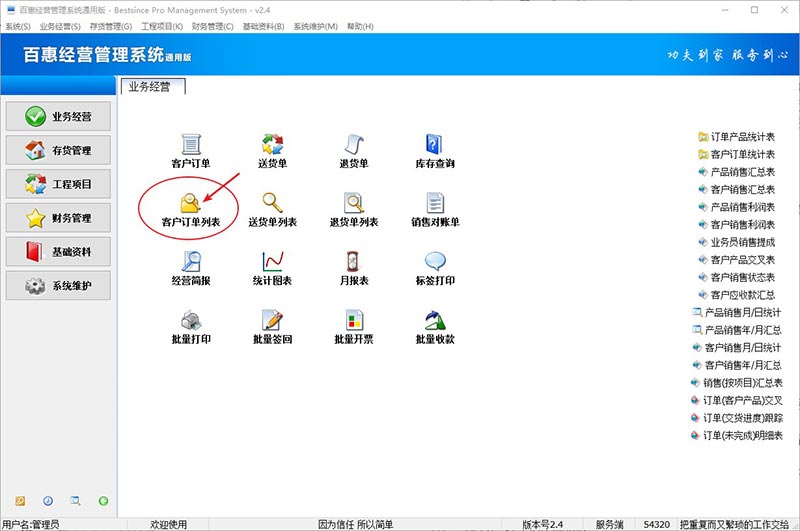Open the 系统(S) menu
This screenshot has height=531, width=800.
18,26
